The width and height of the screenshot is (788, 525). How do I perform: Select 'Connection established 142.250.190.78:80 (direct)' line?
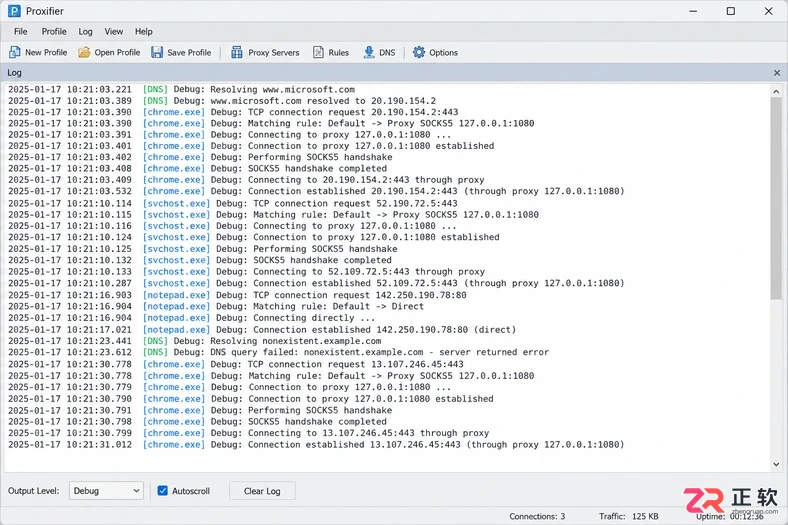262,330
